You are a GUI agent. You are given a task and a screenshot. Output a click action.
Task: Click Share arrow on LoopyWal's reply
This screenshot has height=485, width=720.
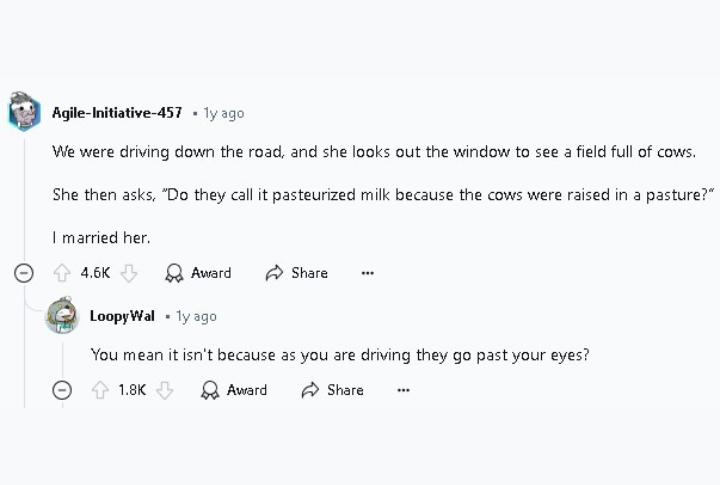point(310,390)
